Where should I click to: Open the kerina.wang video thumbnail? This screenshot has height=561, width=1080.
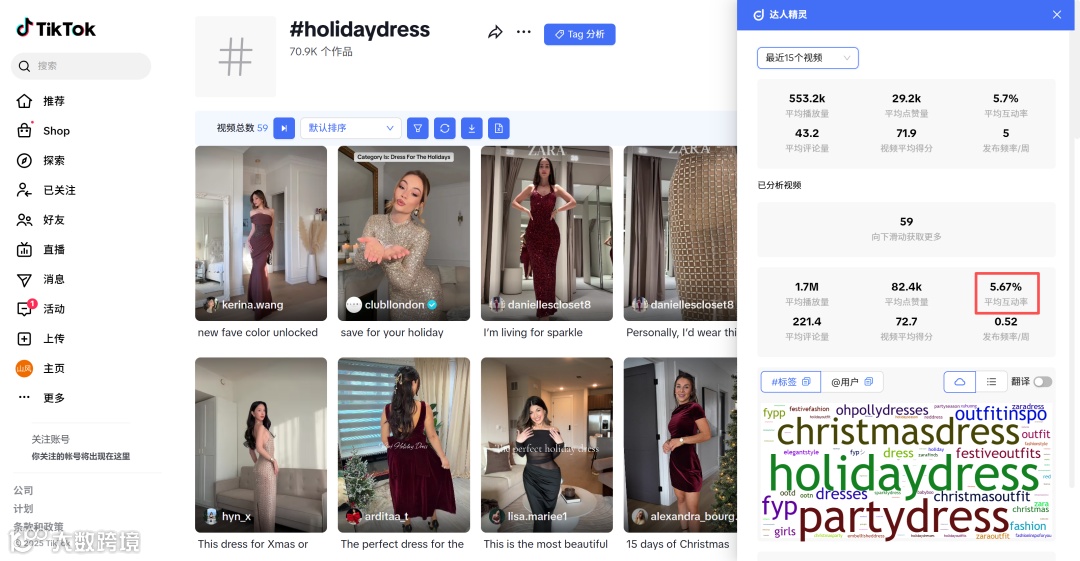pyautogui.click(x=261, y=233)
